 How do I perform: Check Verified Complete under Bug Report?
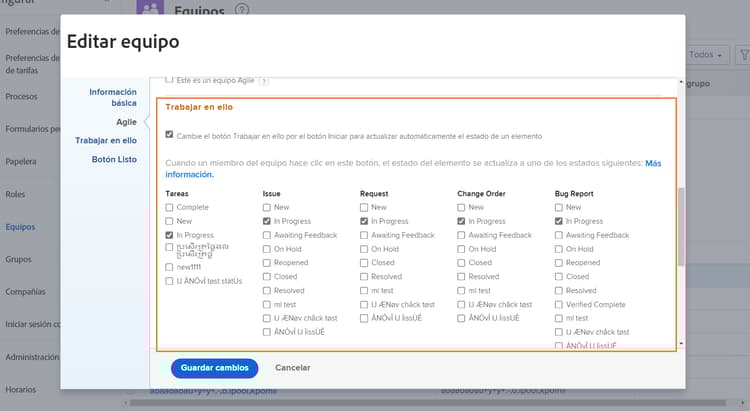click(559, 304)
